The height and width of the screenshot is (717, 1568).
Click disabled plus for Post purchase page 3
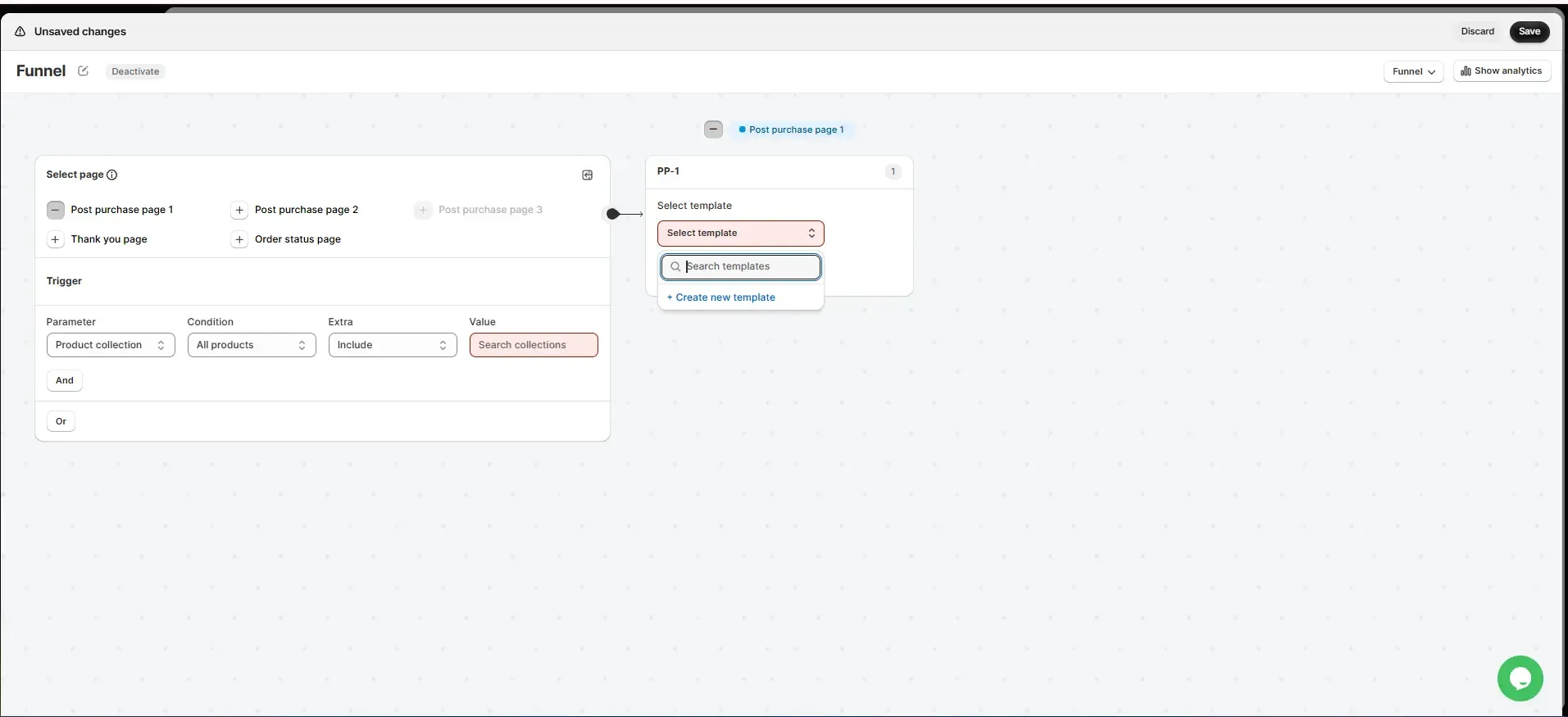(x=423, y=210)
